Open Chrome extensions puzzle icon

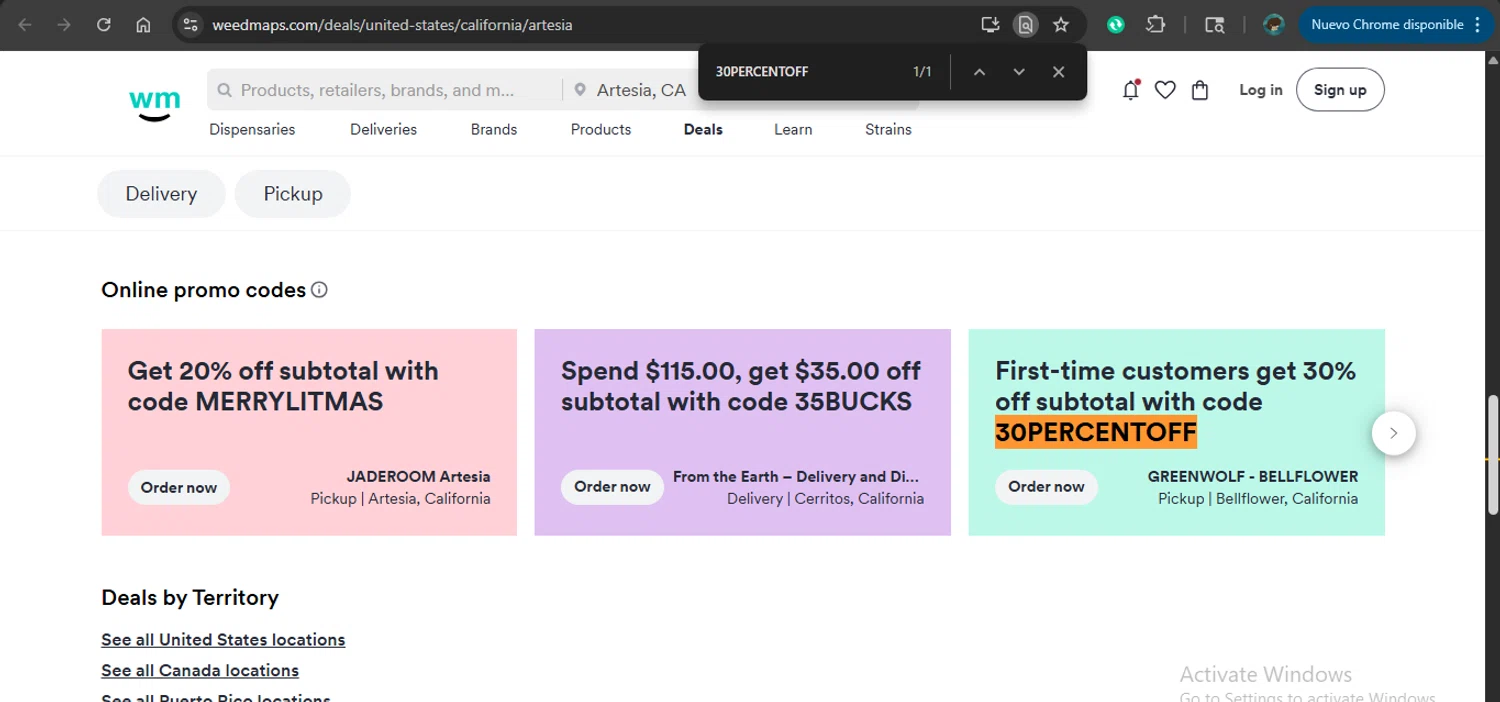1156,25
